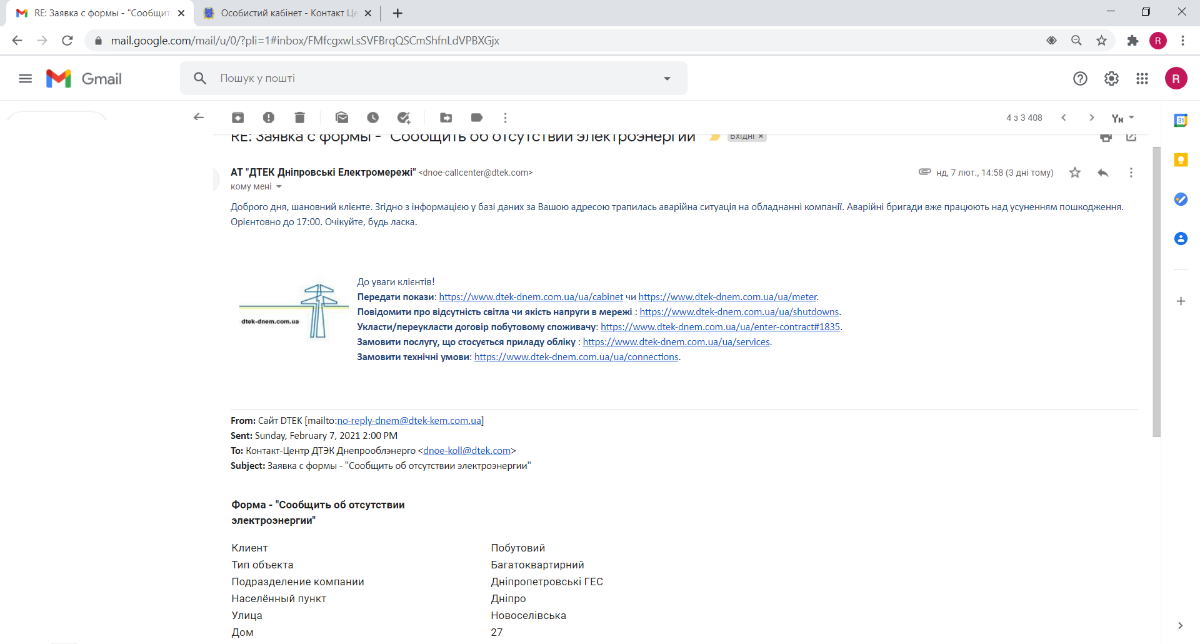The image size is (1200, 644).
Task: Go to older message arrow
Action: [x=1092, y=117]
